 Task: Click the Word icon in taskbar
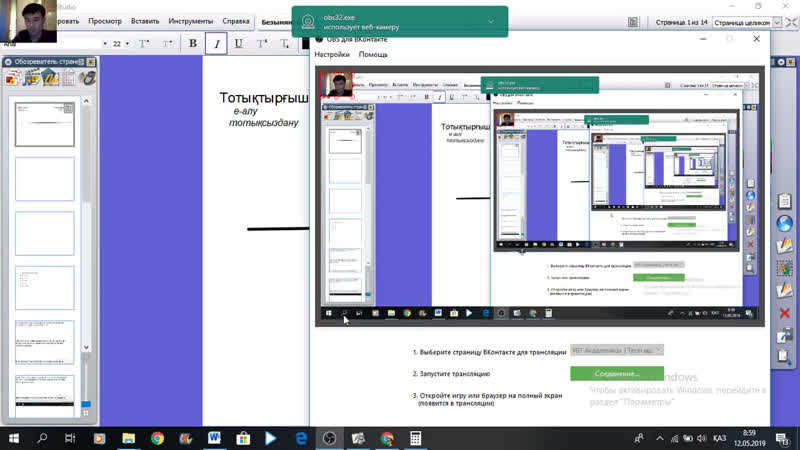click(x=215, y=438)
